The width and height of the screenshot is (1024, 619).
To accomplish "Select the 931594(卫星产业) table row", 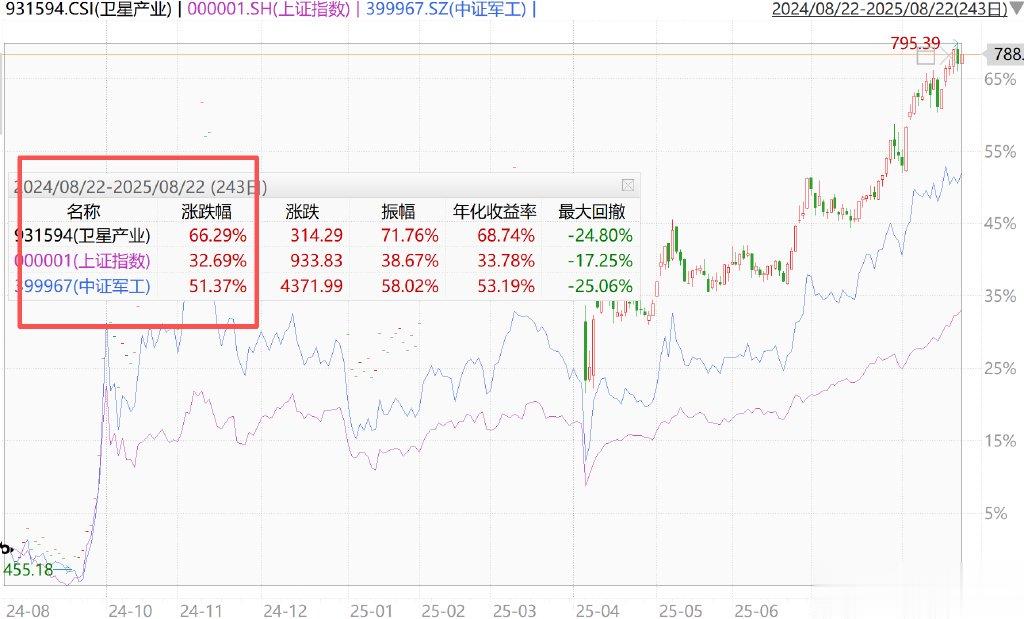I will pyautogui.click(x=324, y=235).
